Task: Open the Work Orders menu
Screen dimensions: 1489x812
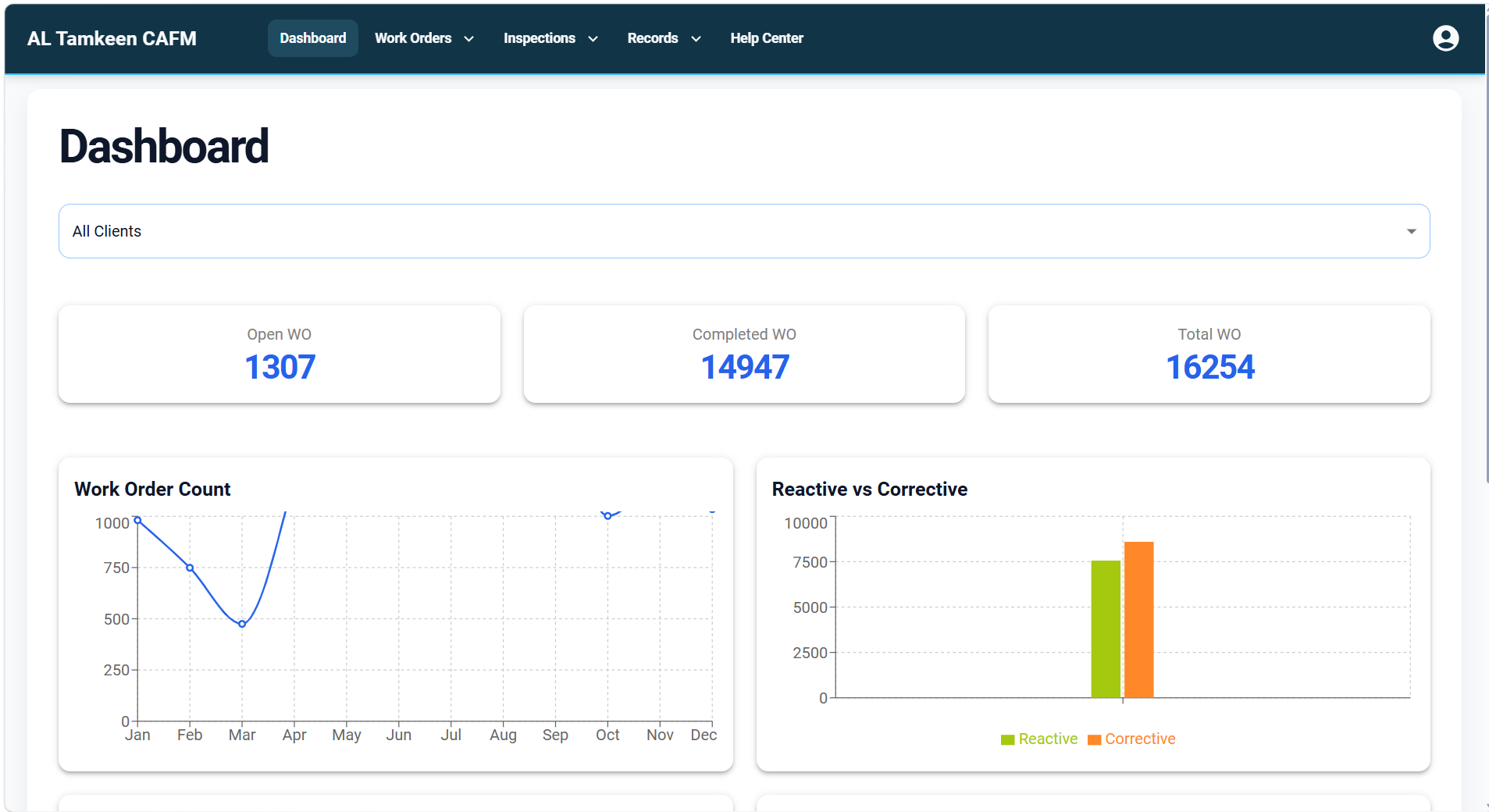Action: coord(424,38)
